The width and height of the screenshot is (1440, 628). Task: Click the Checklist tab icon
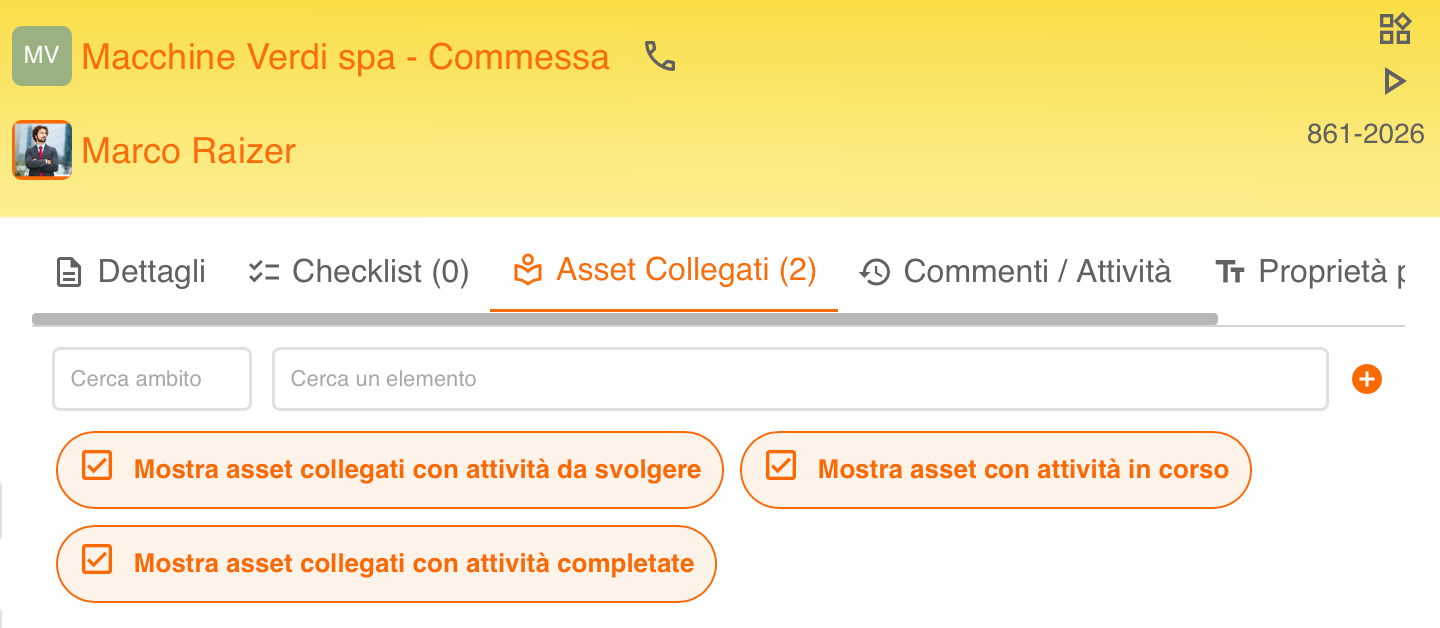[x=264, y=272]
